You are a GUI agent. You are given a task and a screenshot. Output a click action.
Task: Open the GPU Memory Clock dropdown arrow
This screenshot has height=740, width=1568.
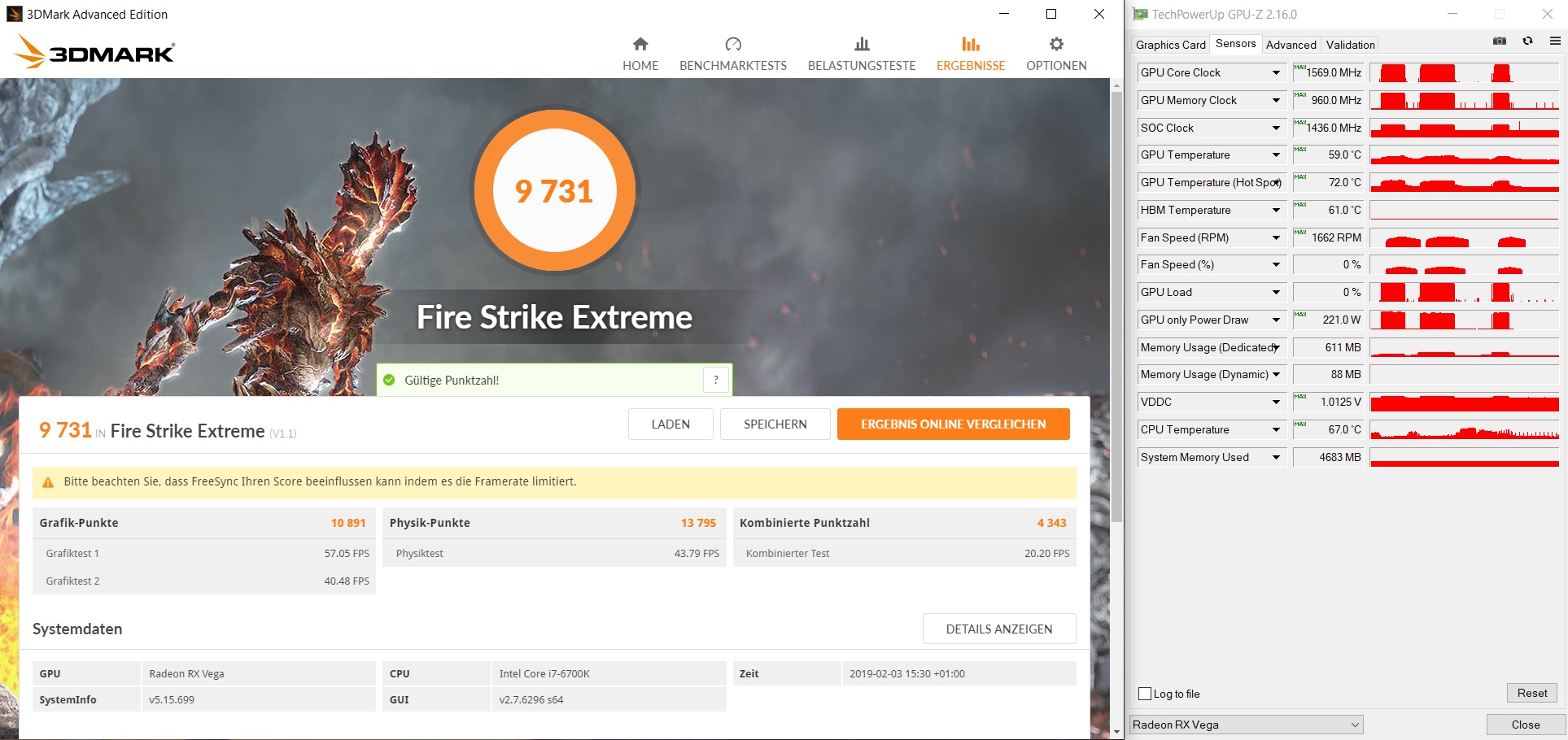click(x=1276, y=101)
